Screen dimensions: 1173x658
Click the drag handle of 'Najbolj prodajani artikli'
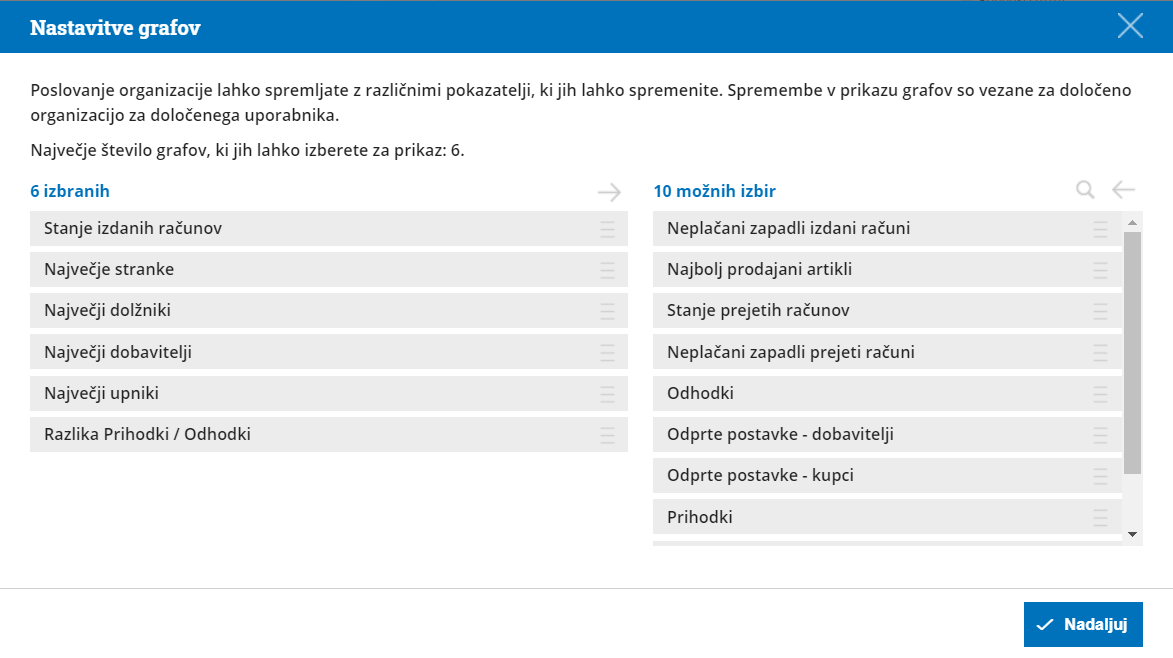coord(1100,270)
